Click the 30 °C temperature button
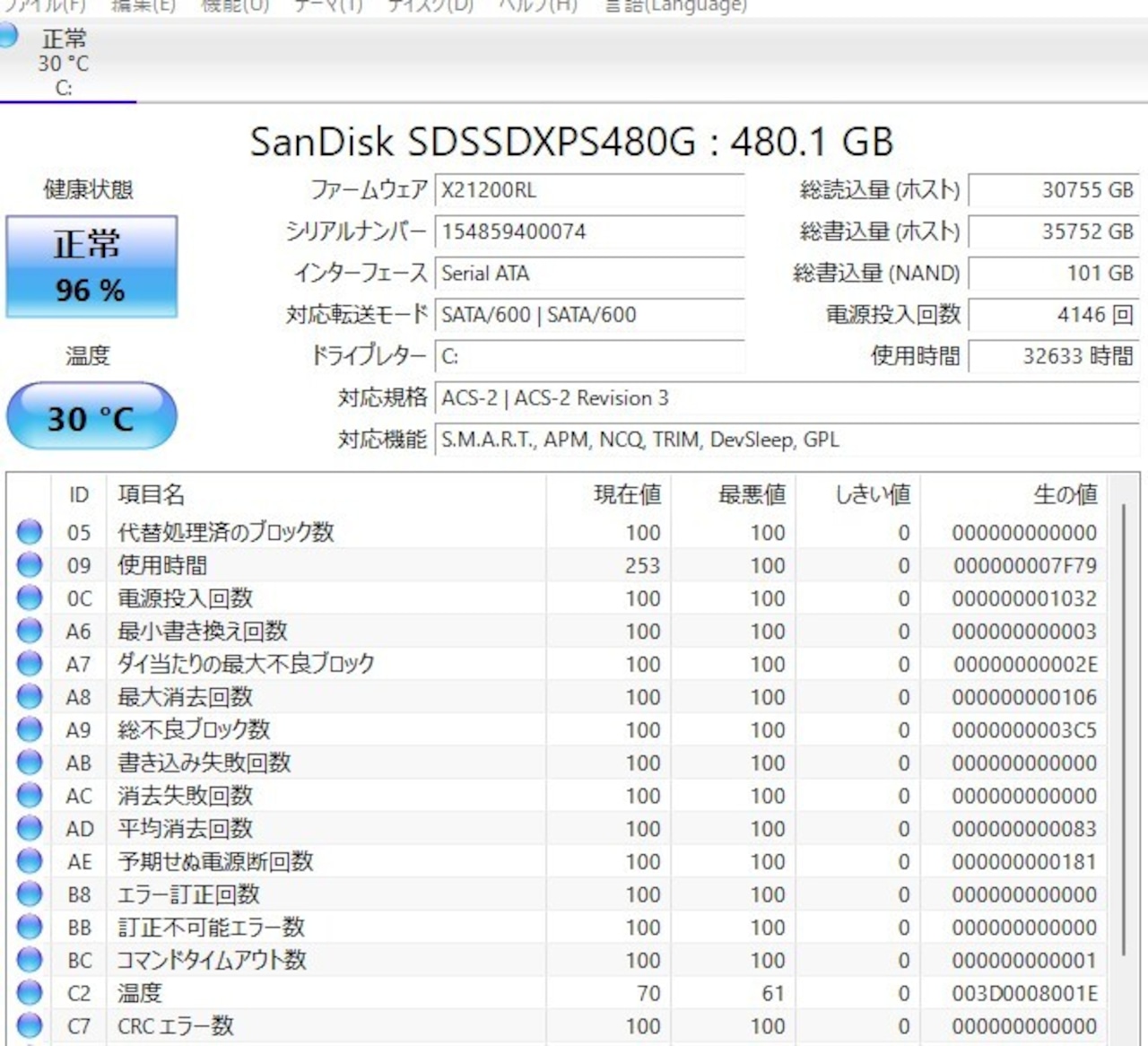This screenshot has height=1046, width=1148. pyautogui.click(x=91, y=417)
